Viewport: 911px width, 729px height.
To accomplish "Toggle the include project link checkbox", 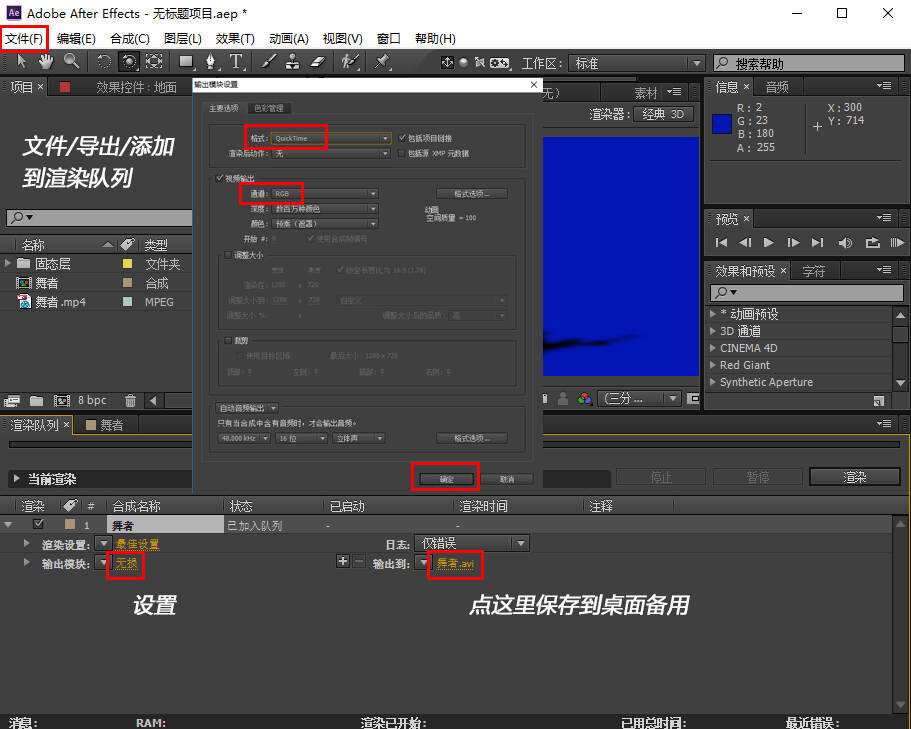I will pyautogui.click(x=402, y=138).
